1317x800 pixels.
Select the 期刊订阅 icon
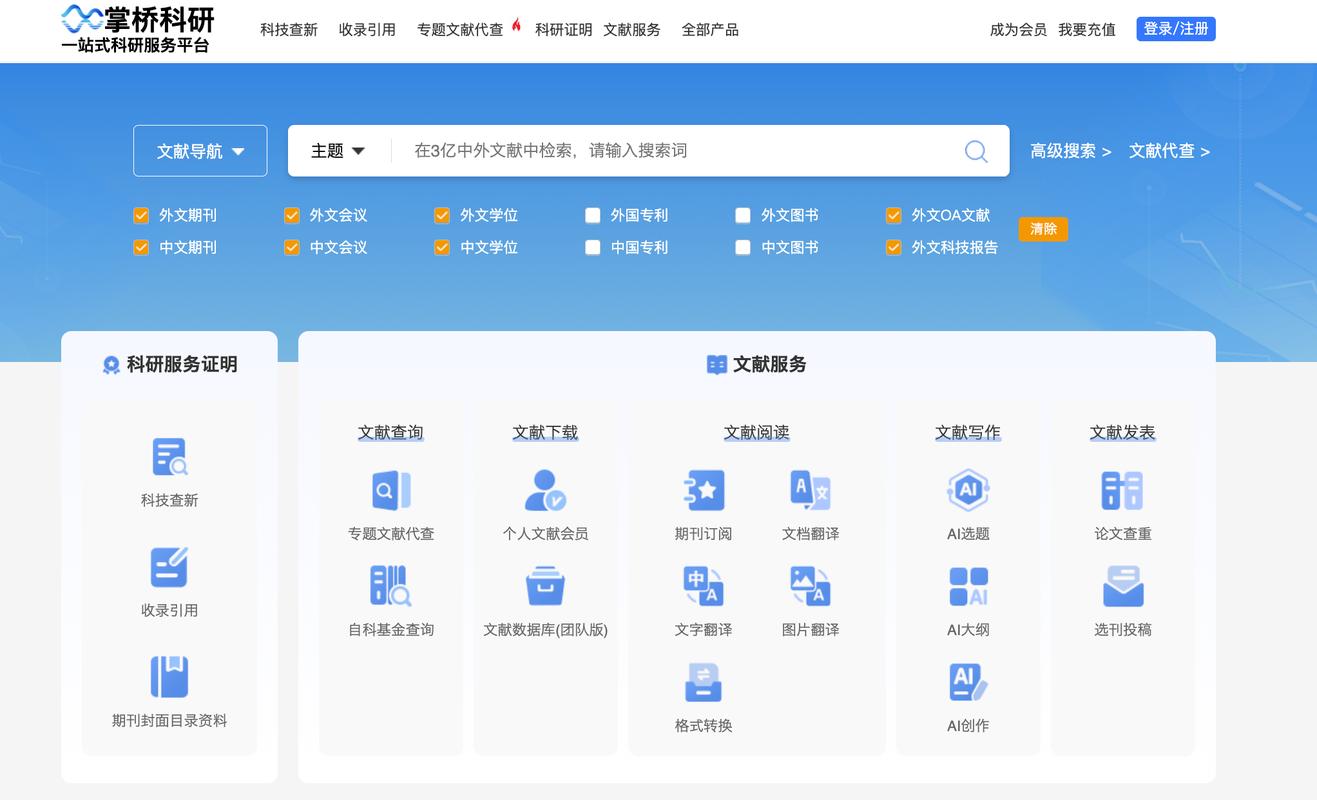(x=703, y=502)
